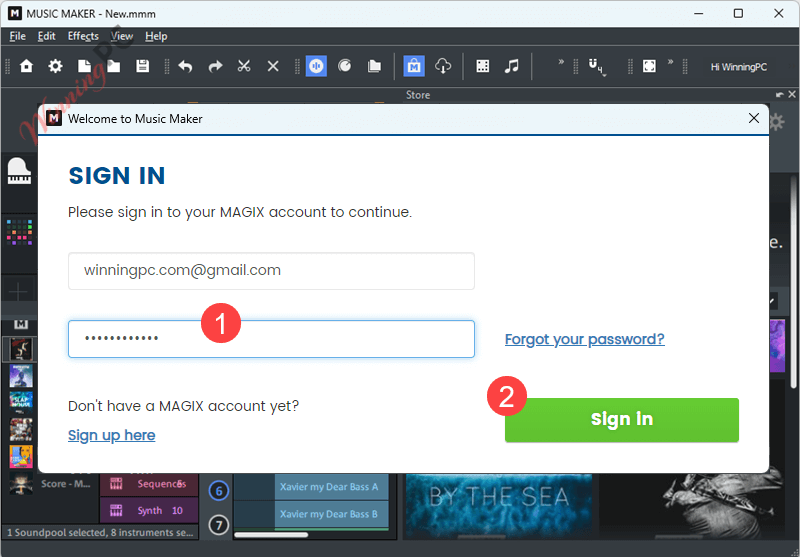Click the Score - M... Soundpool label
This screenshot has height=557, width=800.
(x=66, y=484)
